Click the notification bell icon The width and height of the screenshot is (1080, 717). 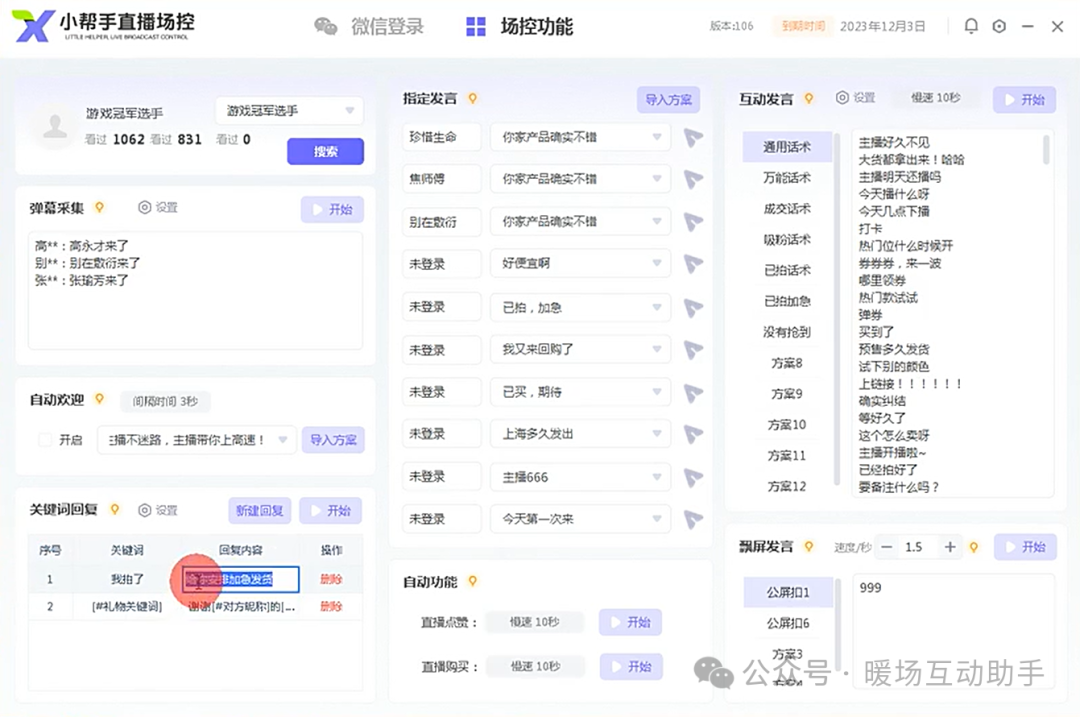coord(970,27)
